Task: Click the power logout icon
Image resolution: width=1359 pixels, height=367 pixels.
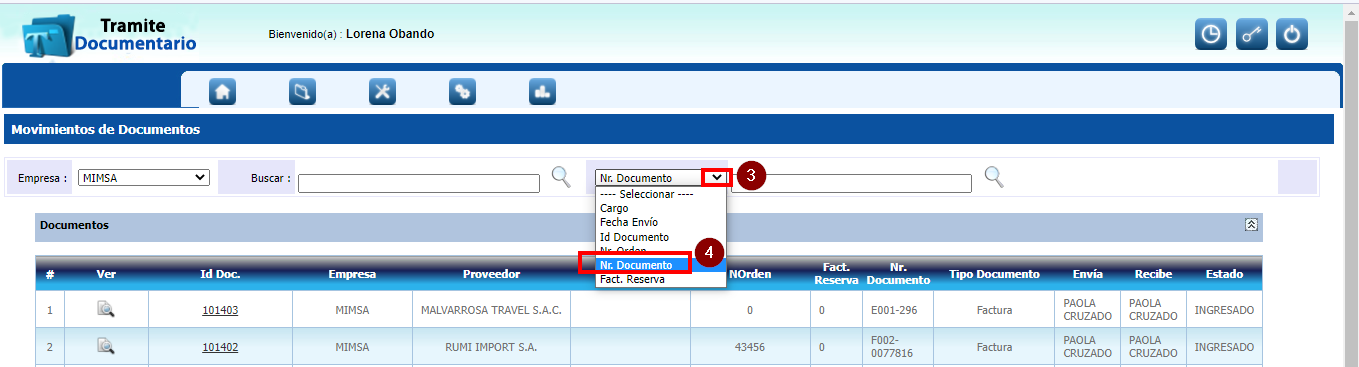Action: pos(1292,34)
